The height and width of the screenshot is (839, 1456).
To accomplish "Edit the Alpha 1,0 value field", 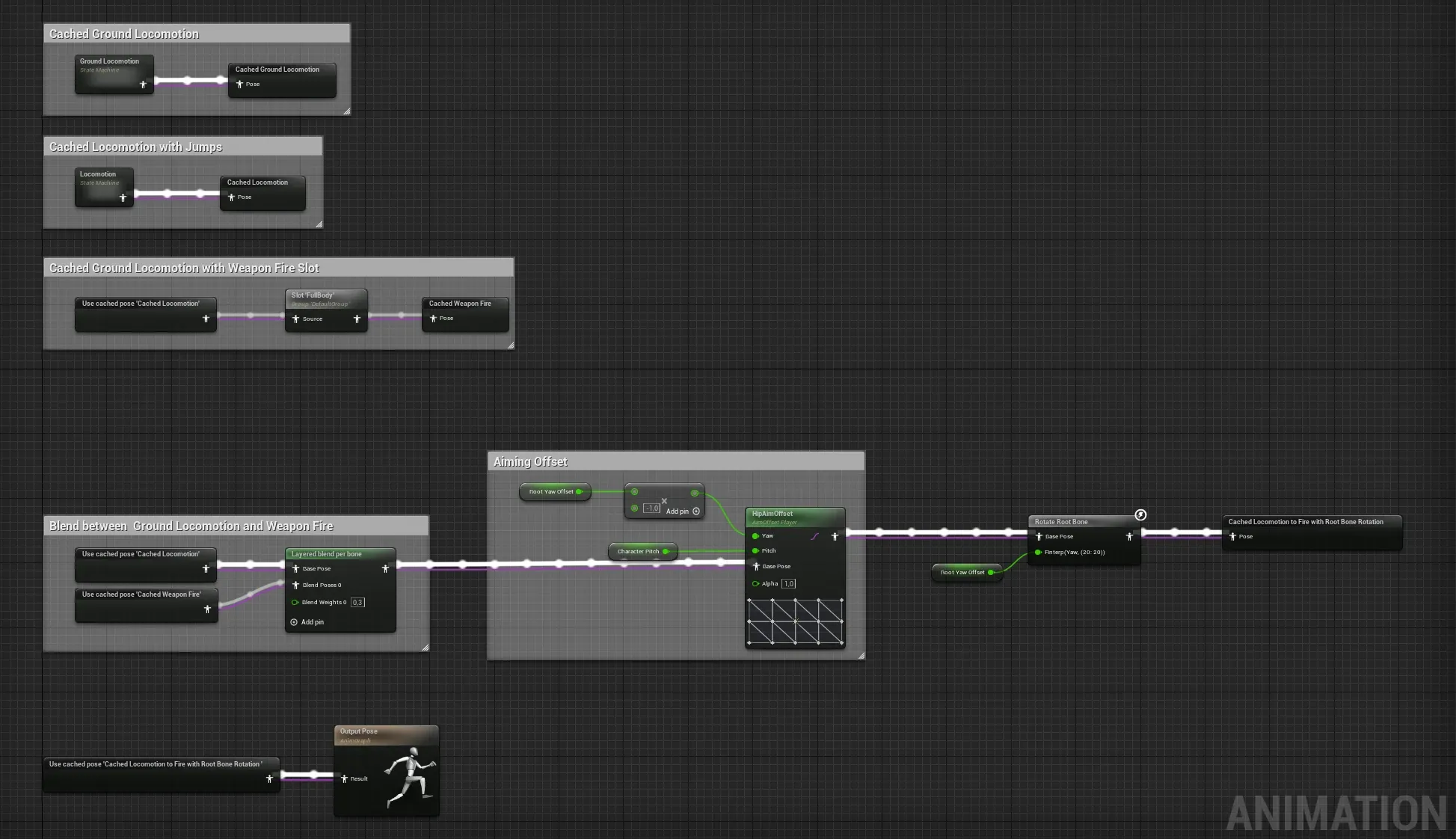I will pyautogui.click(x=788, y=583).
